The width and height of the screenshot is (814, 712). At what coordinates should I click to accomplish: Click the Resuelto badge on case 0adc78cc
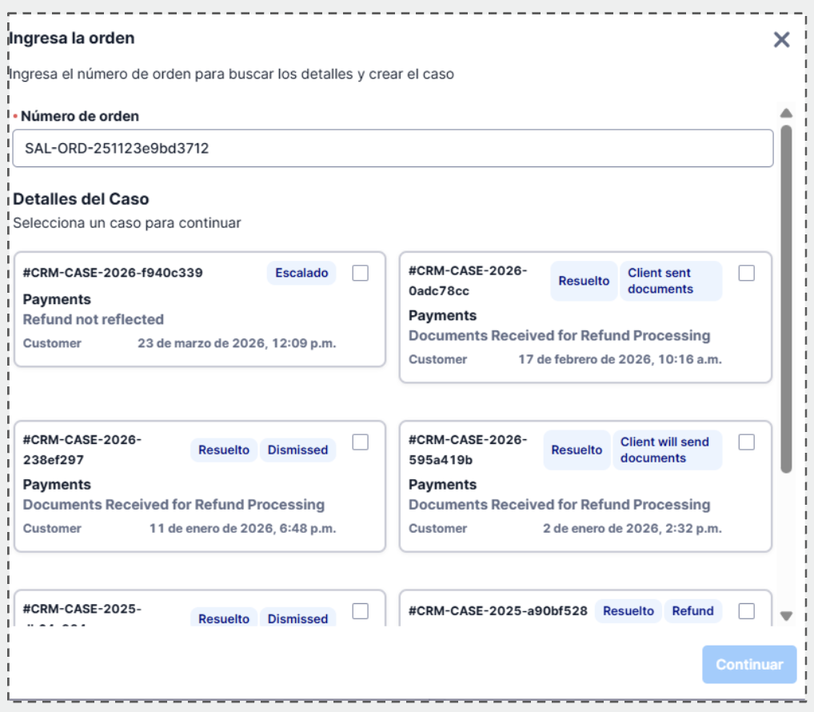584,281
